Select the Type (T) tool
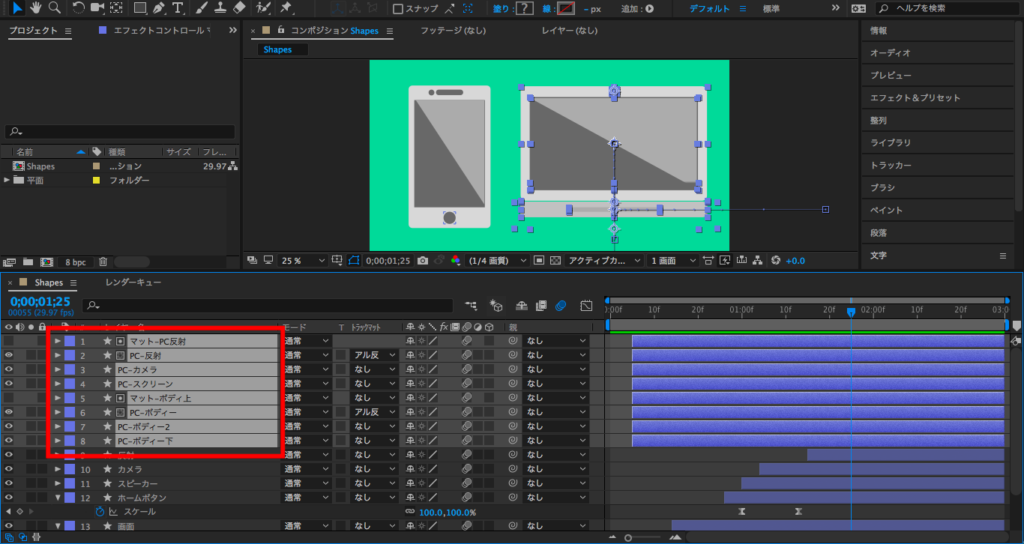Image resolution: width=1024 pixels, height=544 pixels. [178, 8]
